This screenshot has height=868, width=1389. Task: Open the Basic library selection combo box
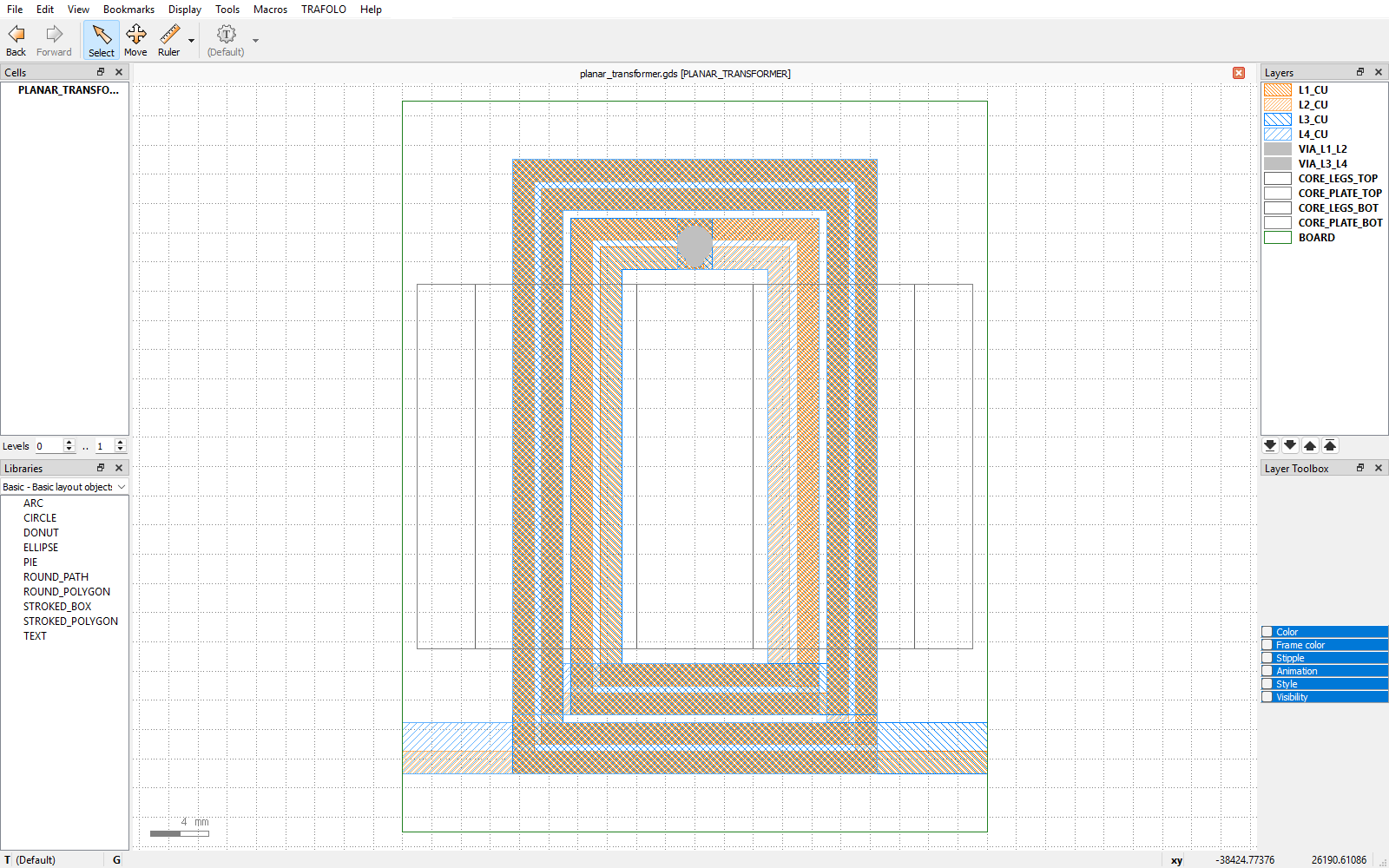point(64,487)
